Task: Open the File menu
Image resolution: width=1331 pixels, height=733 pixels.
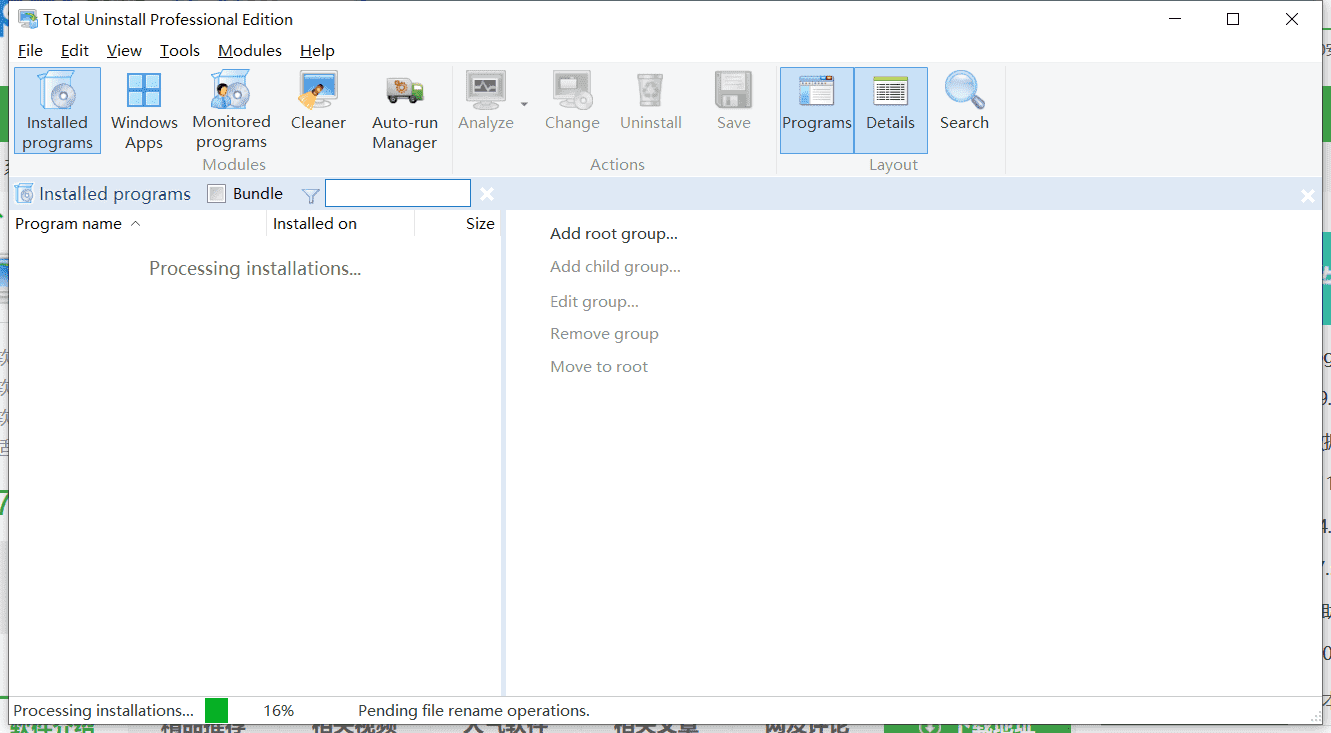Action: 30,50
